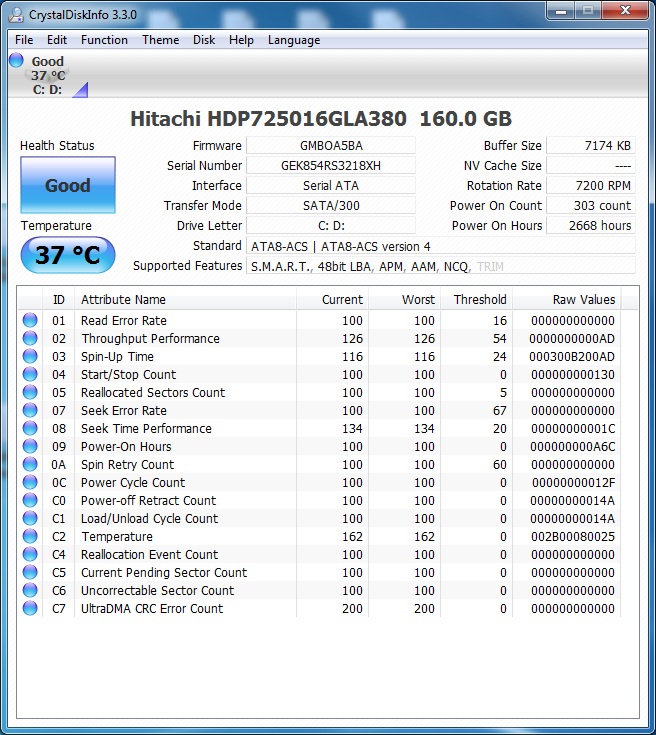Image resolution: width=656 pixels, height=735 pixels.
Task: Click the Supported Features field
Action: pos(441,266)
